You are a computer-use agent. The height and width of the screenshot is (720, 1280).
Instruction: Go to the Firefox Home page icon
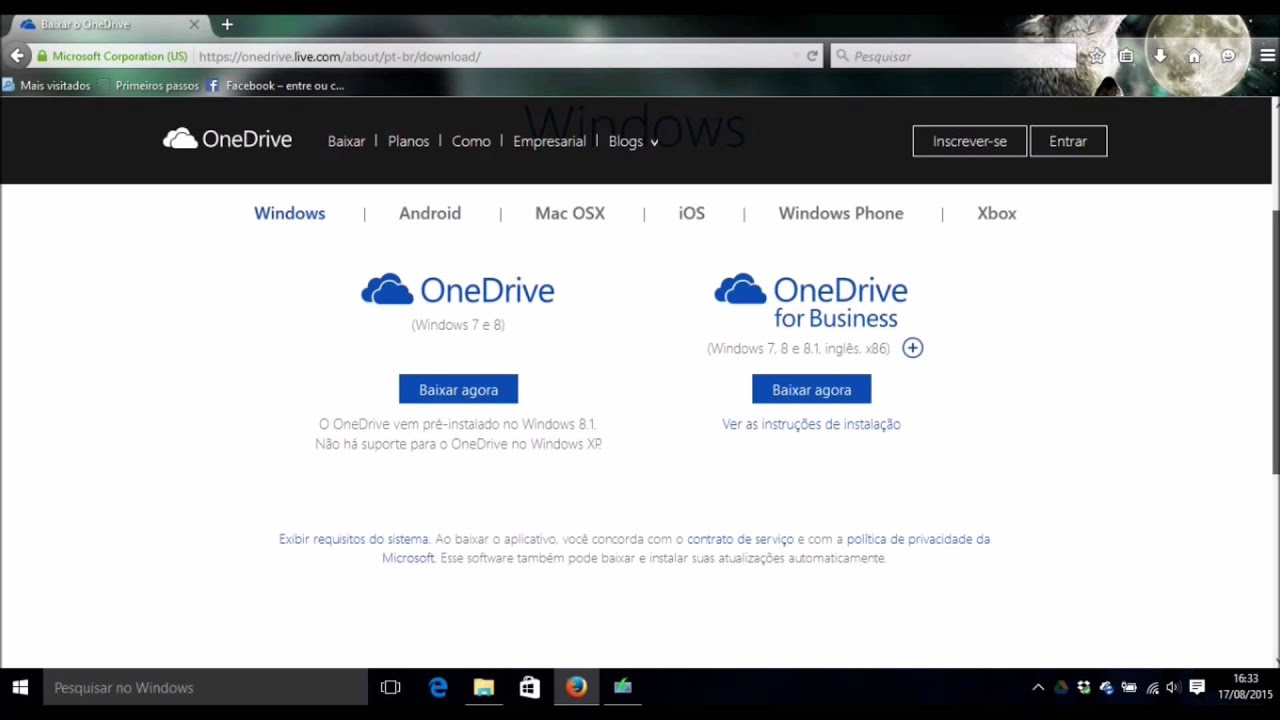[1194, 56]
